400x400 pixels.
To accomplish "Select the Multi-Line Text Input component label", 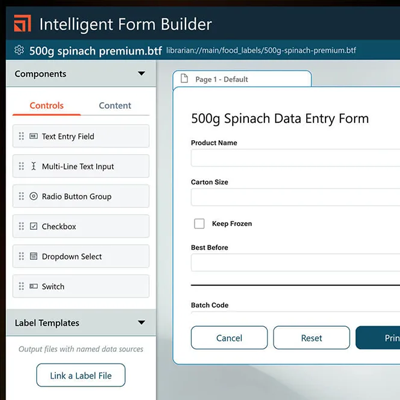I will coord(78,166).
